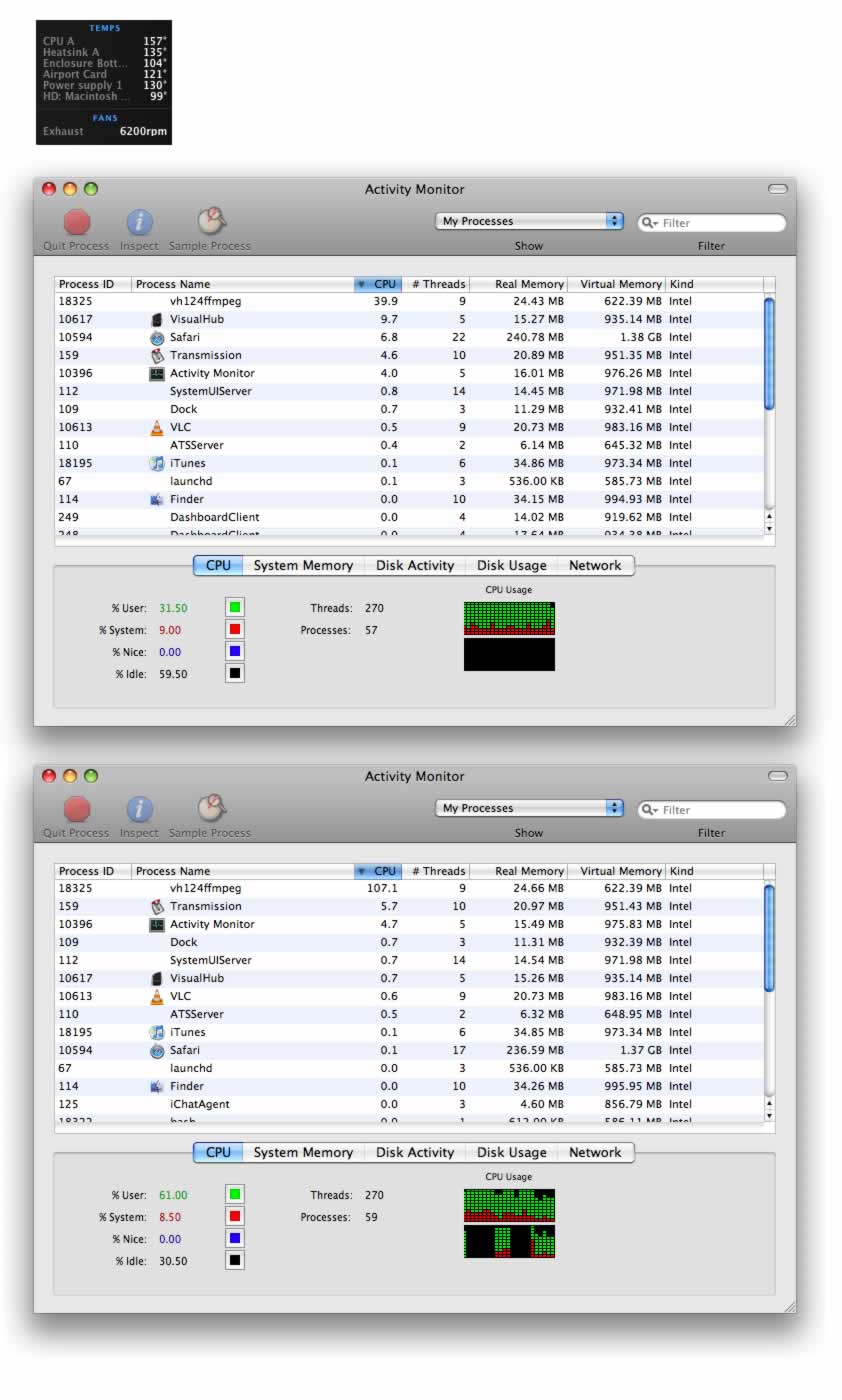Select Activity Monitor row icon in upper window
This screenshot has width=842, height=1400.
(x=156, y=373)
